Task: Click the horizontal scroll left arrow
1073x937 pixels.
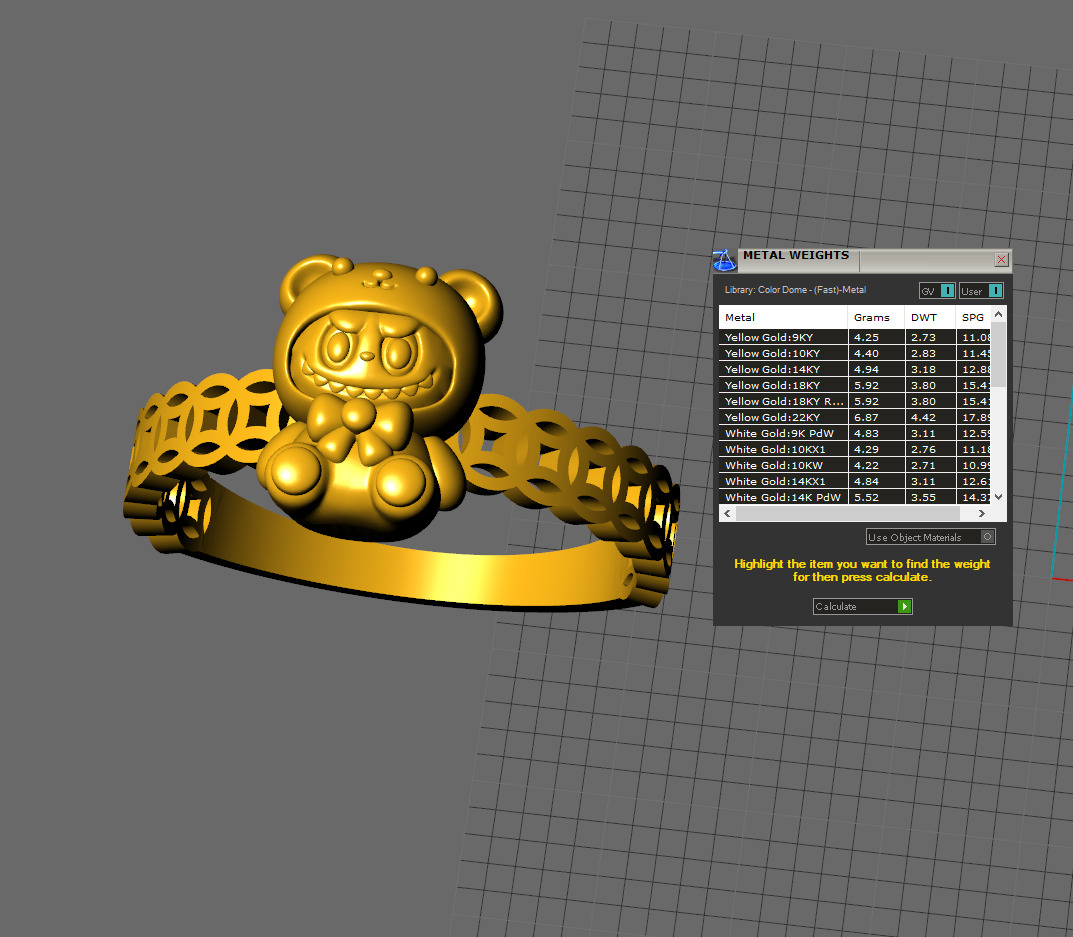Action: coord(727,513)
